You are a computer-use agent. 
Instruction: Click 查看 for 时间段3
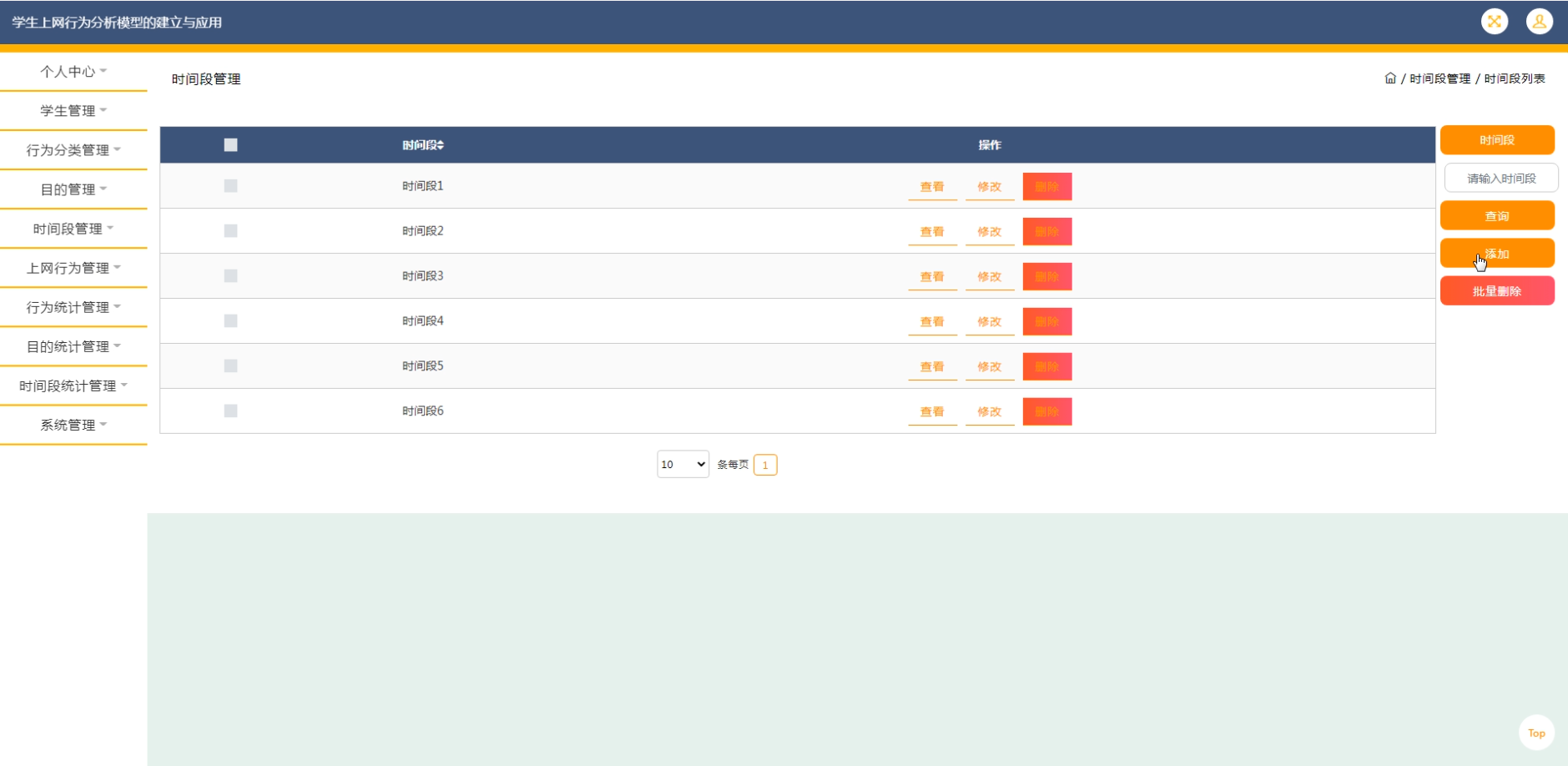click(x=932, y=277)
